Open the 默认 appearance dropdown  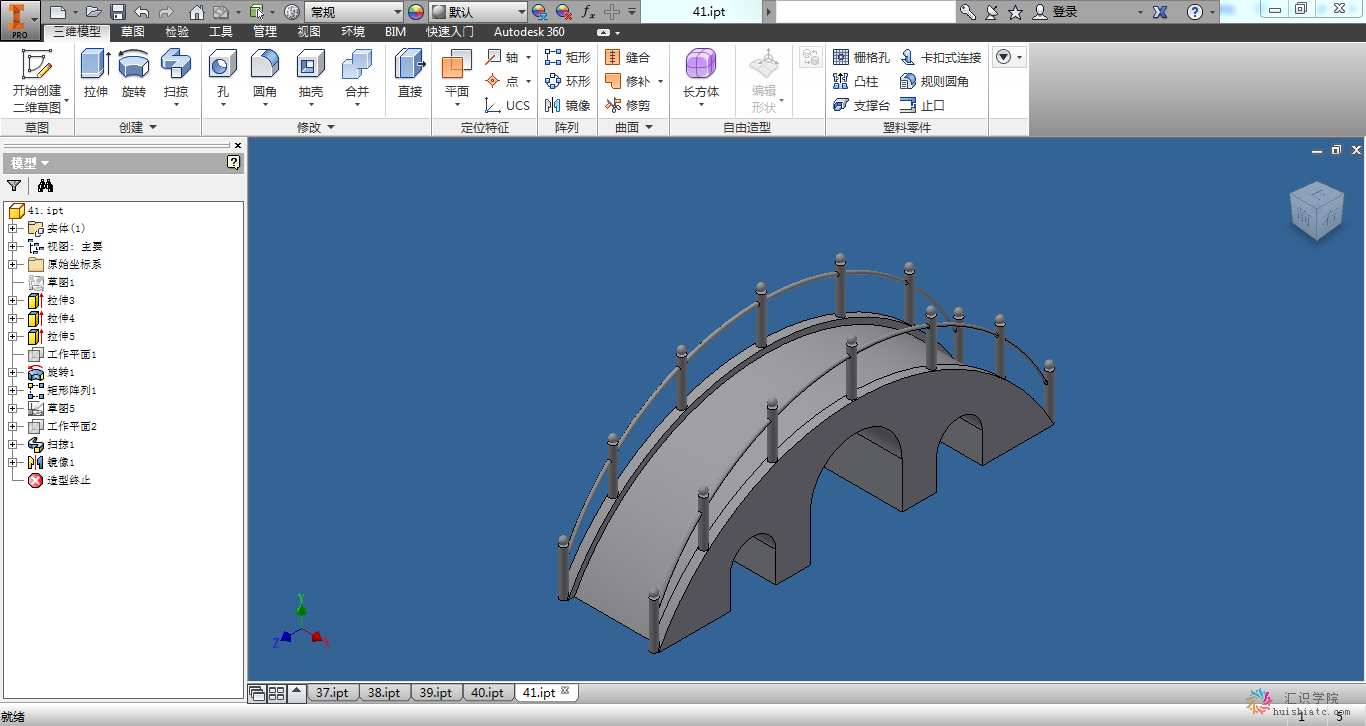[479, 12]
